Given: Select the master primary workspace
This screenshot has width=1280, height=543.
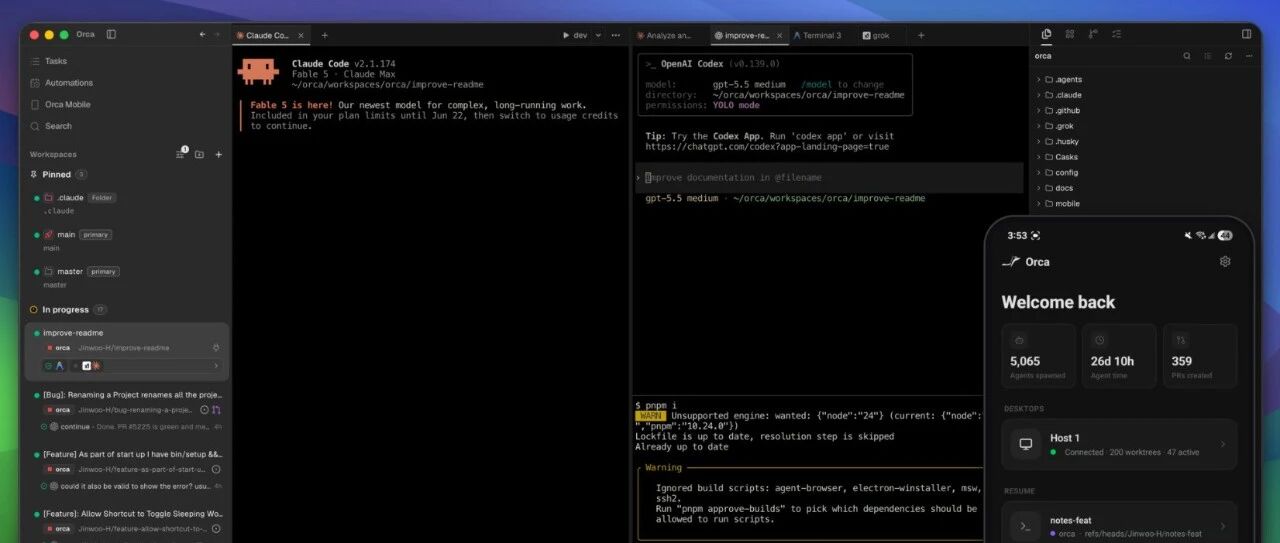Looking at the screenshot, I should (128, 277).
